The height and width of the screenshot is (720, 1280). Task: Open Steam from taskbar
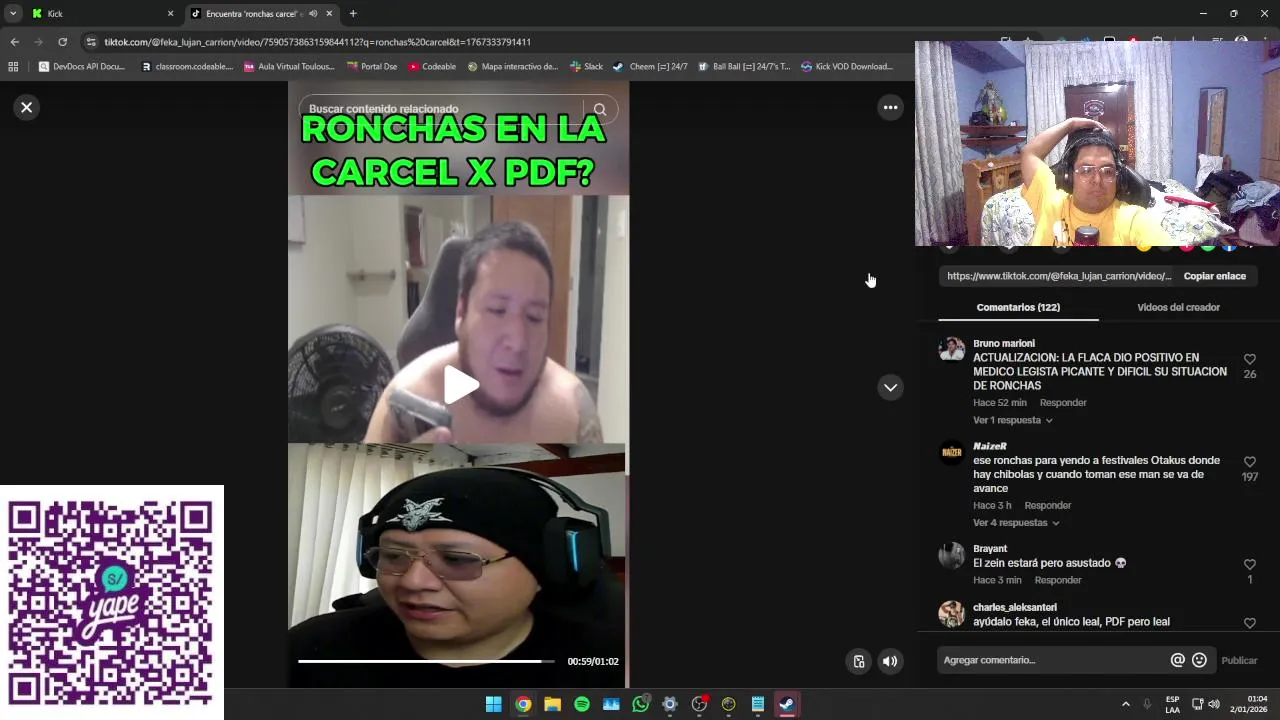coord(787,704)
